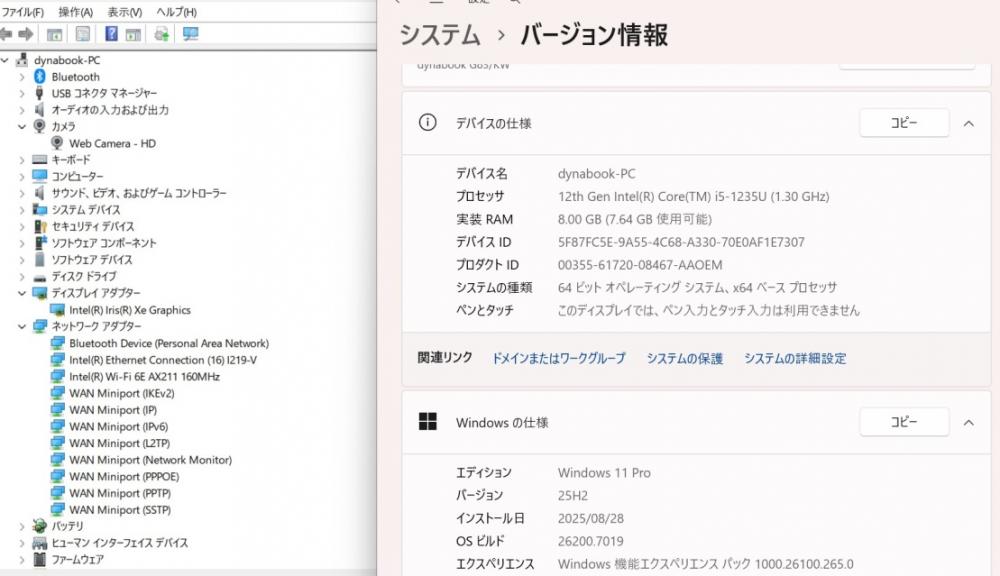Collapse the dynabook-PC root node
Screen dimensions: 1000x576
5,60
